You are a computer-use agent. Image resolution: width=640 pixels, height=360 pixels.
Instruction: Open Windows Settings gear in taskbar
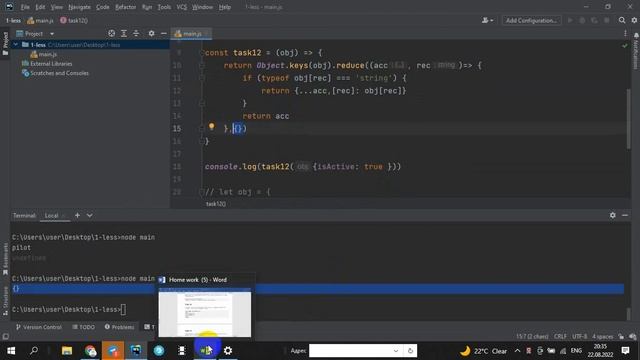point(228,351)
